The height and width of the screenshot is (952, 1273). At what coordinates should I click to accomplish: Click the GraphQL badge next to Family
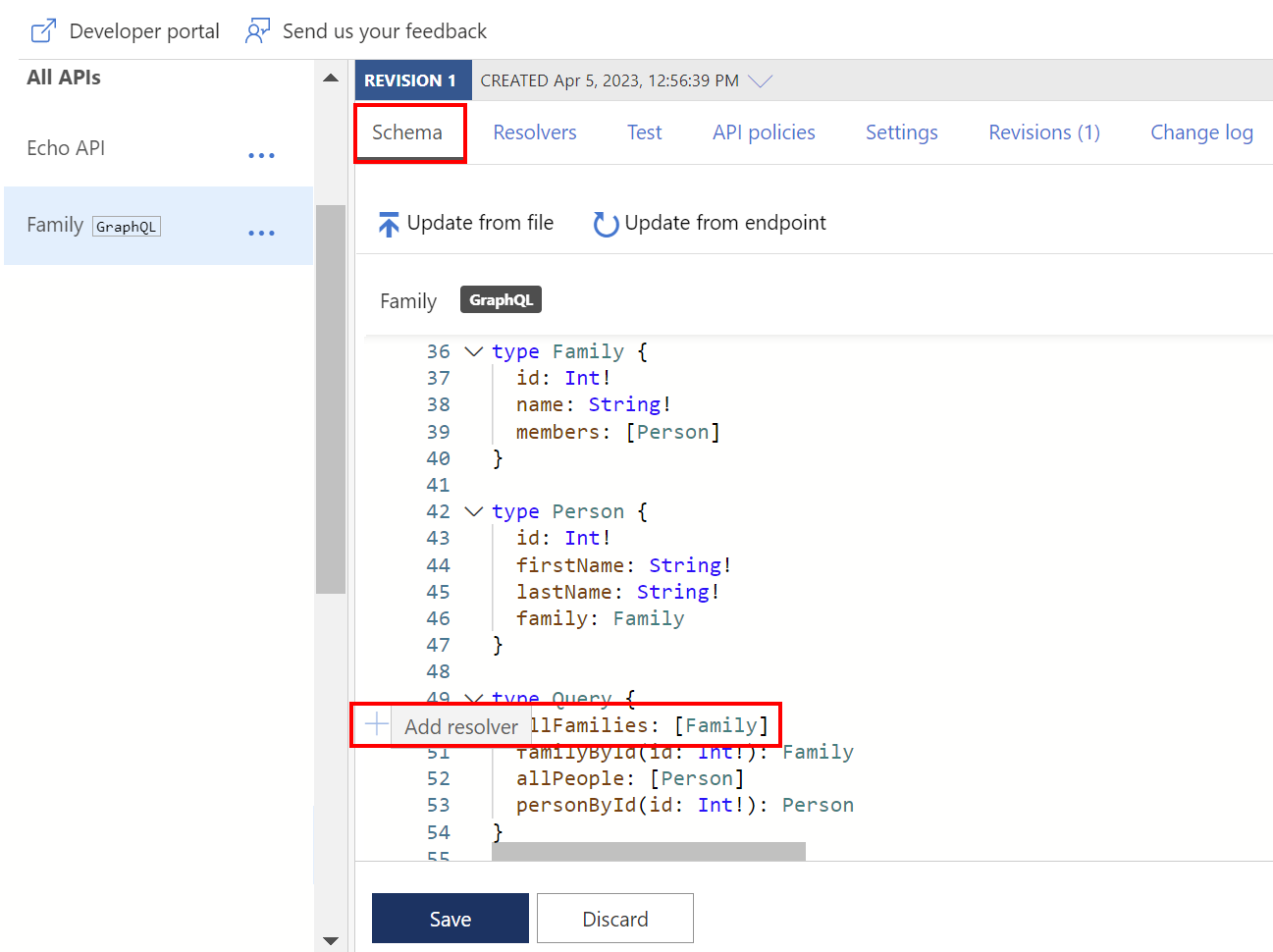pos(501,299)
